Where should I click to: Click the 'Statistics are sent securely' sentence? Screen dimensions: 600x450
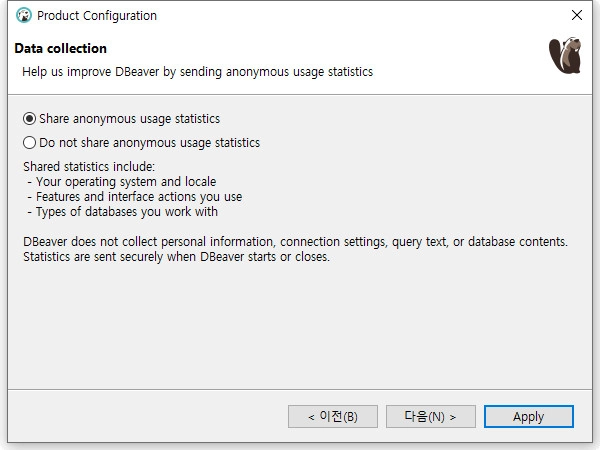tap(176, 257)
